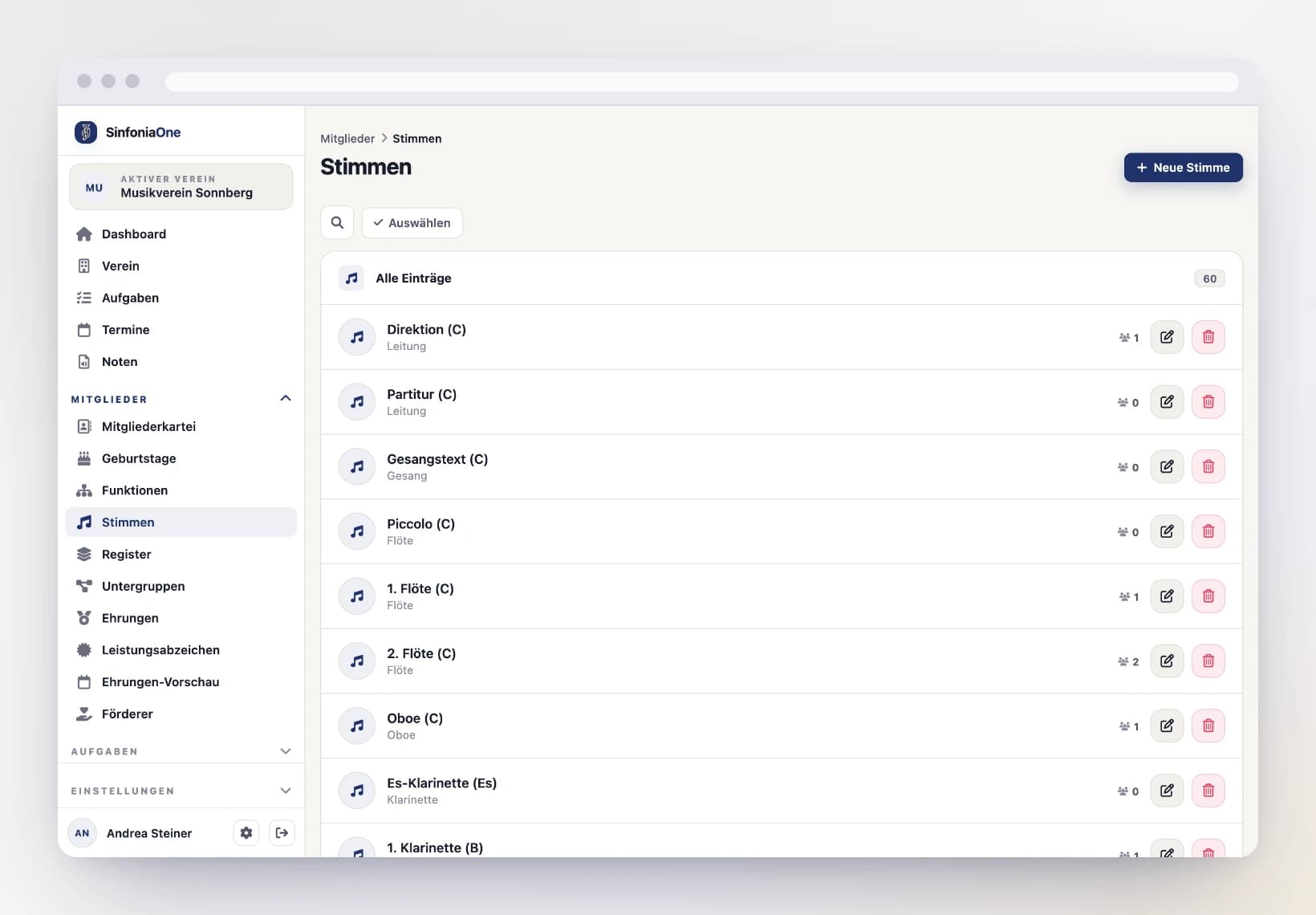Click the browser address bar
The image size is (1316, 915).
701,81
